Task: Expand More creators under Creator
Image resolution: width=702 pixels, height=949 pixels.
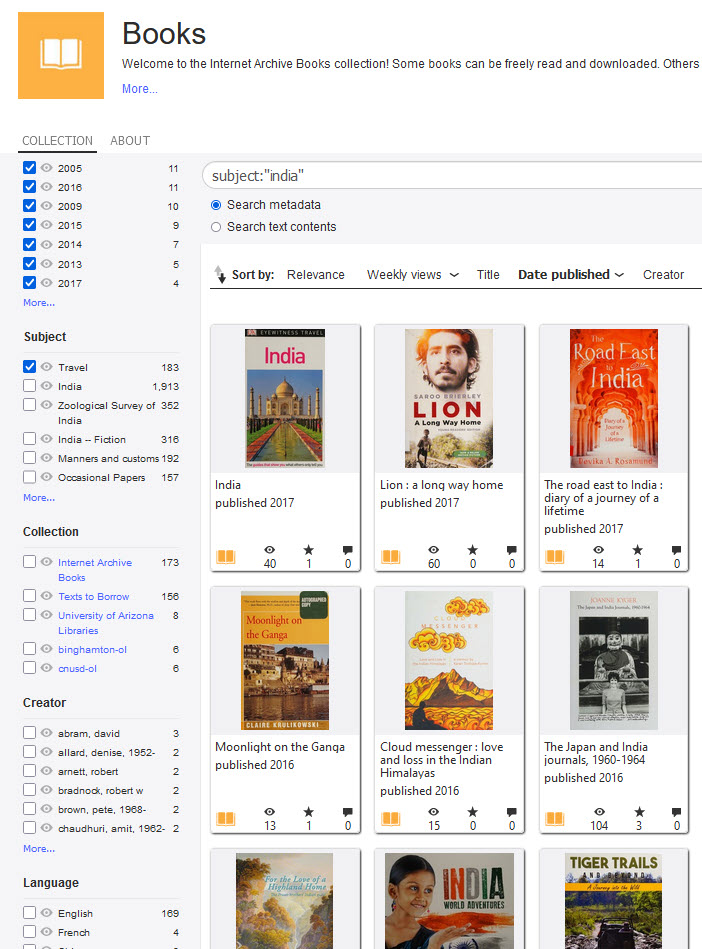Action: 39,849
